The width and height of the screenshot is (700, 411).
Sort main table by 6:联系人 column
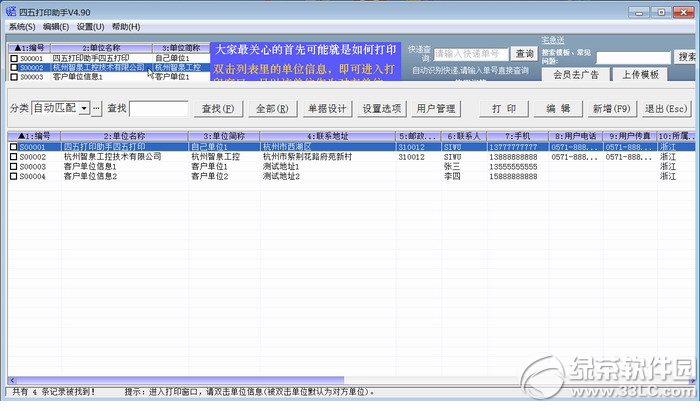(x=464, y=136)
